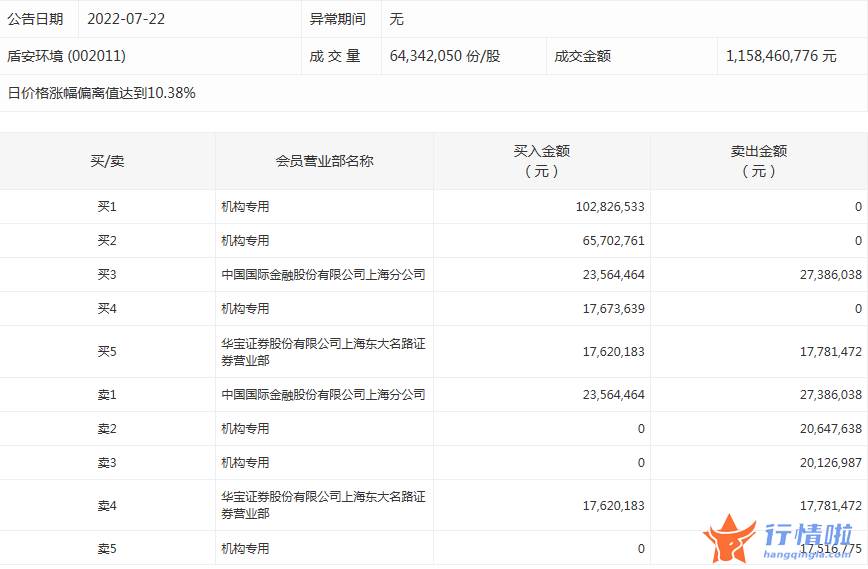868x569 pixels.
Task: Click the 买入金额(元) column header
Action: point(541,161)
